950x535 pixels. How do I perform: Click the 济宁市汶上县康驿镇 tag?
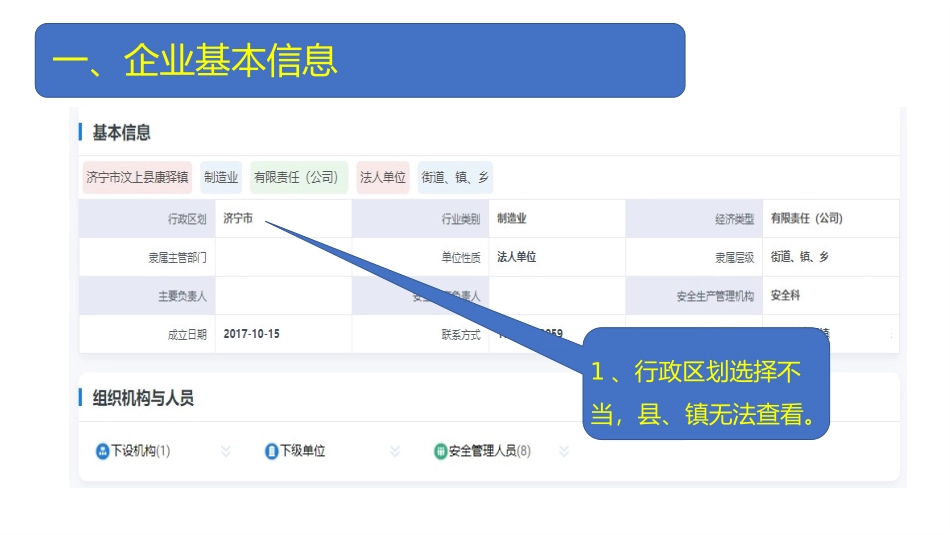click(x=137, y=178)
